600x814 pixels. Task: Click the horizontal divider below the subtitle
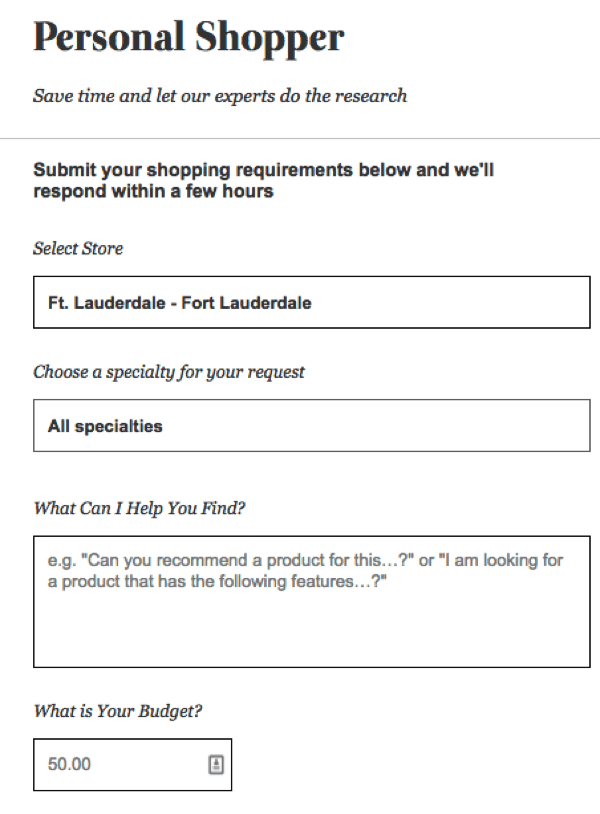click(x=300, y=139)
